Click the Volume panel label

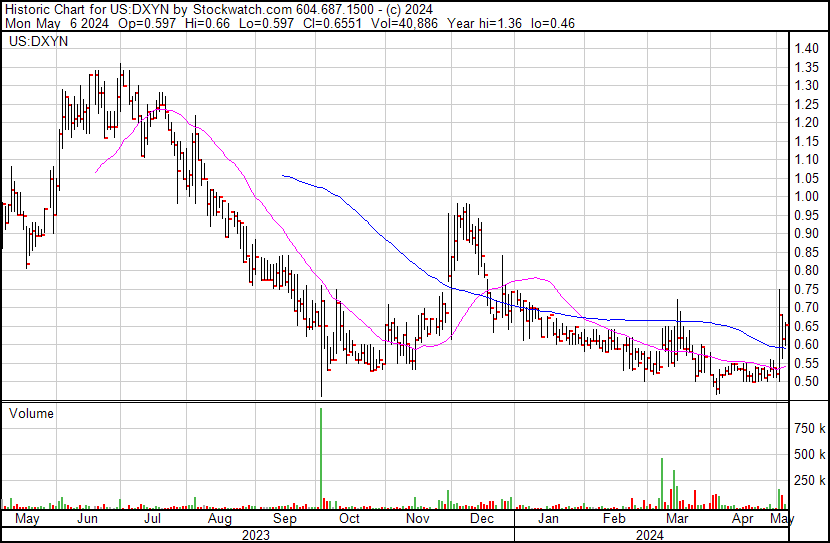pos(31,413)
